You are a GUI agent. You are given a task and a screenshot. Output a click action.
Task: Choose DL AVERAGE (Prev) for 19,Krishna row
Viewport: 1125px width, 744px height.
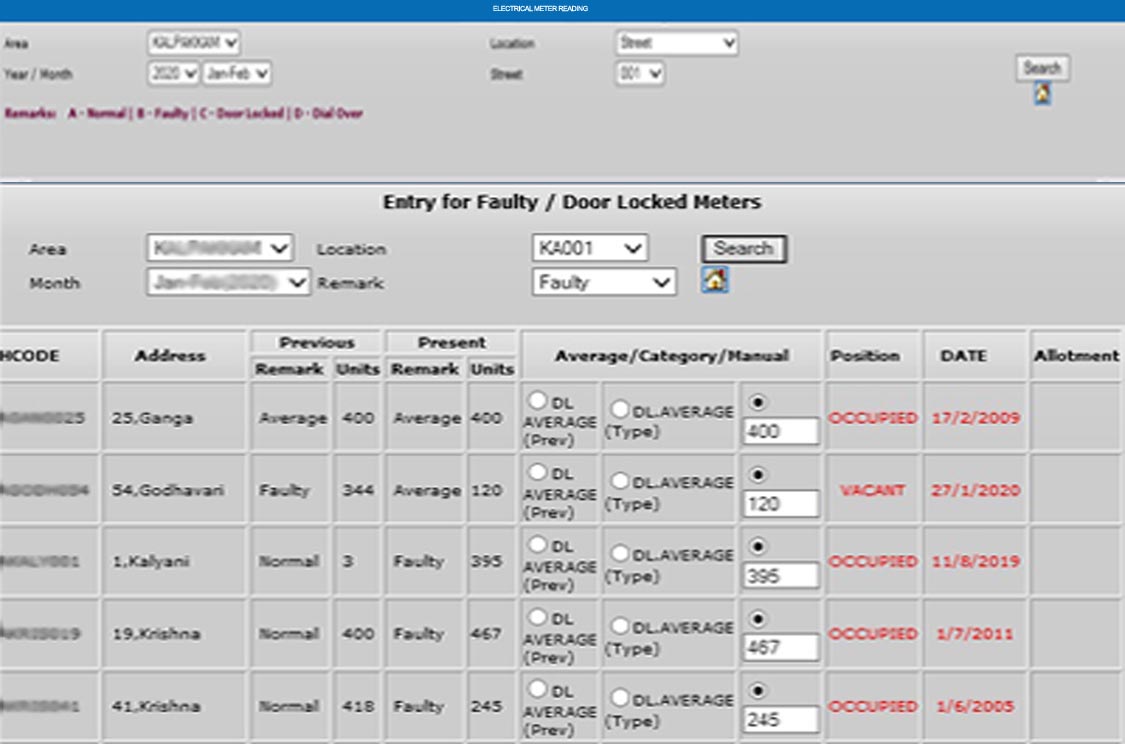tap(537, 617)
